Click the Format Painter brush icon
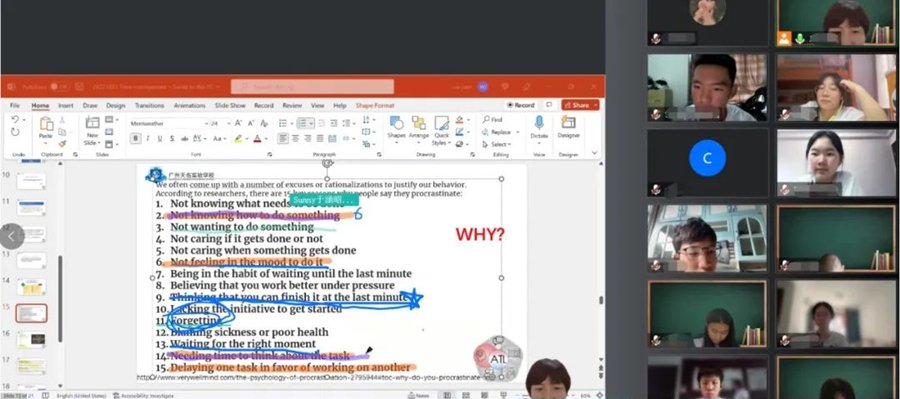 (62, 144)
